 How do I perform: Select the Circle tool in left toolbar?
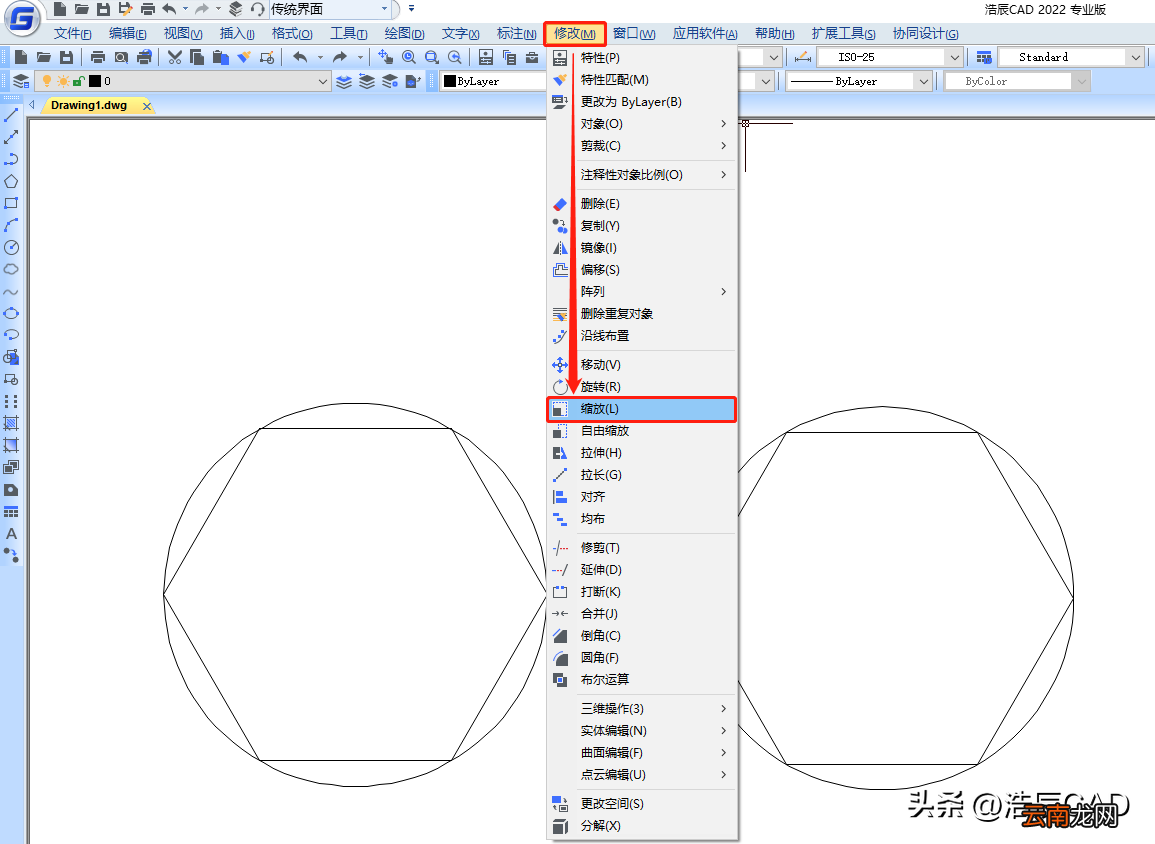point(11,247)
